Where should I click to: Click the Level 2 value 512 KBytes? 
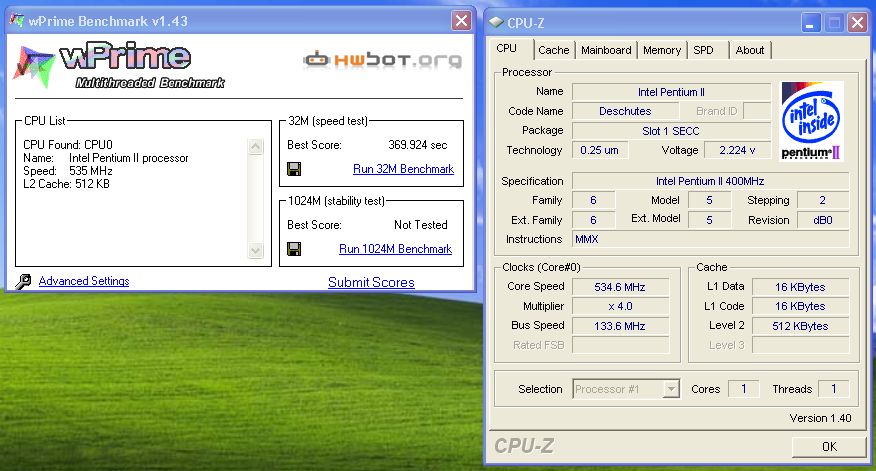pos(800,326)
